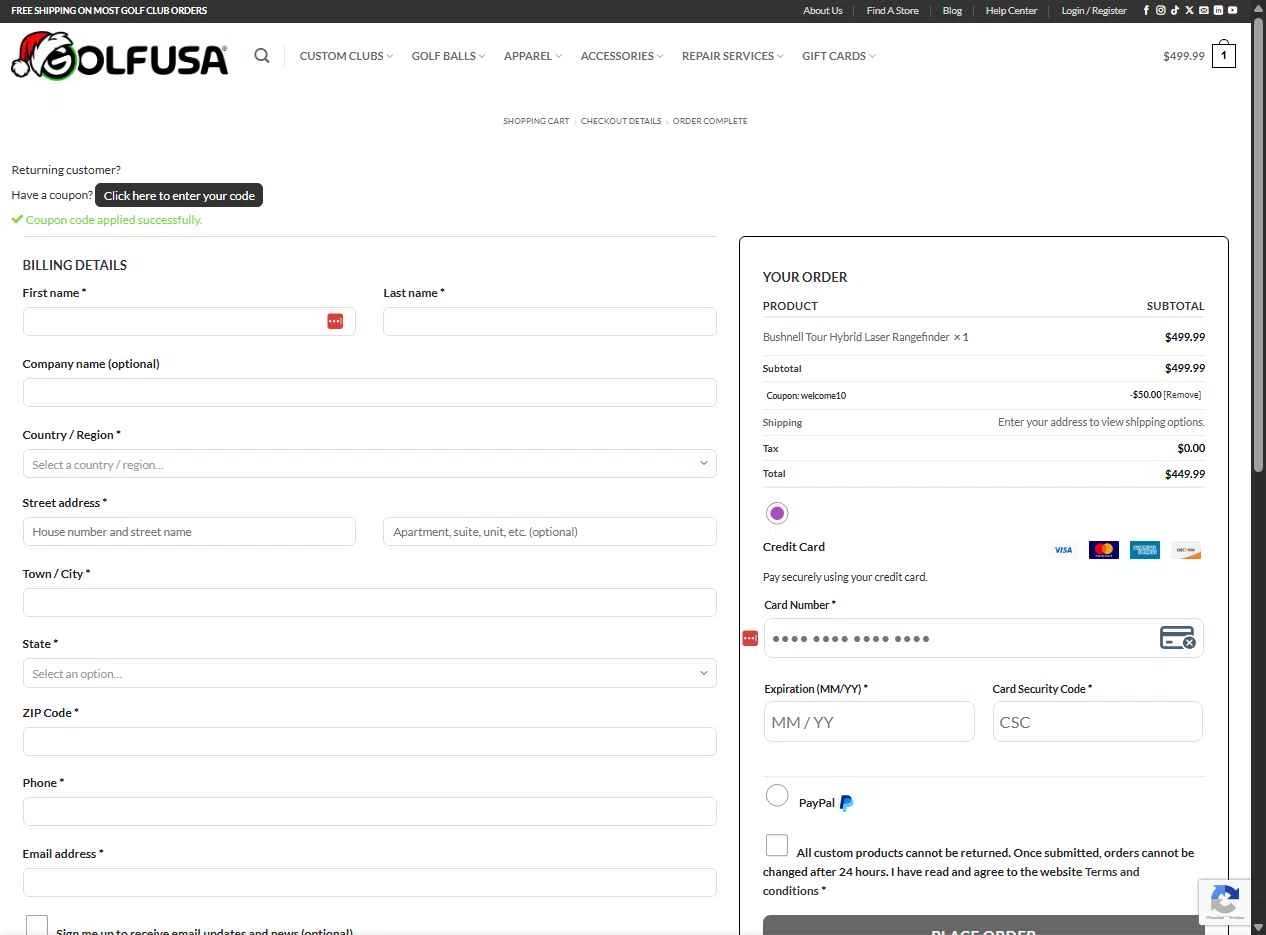
Task: Click the red password manager icon beside Card Number
Action: [x=750, y=638]
